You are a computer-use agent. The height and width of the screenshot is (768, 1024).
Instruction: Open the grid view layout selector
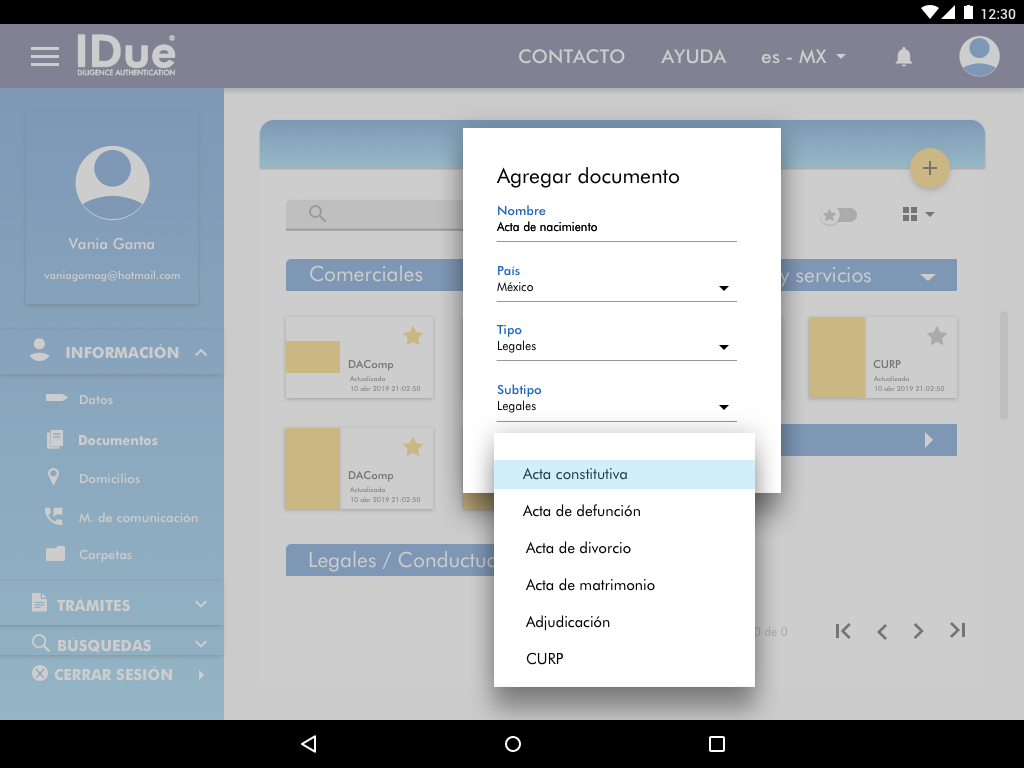(x=917, y=214)
